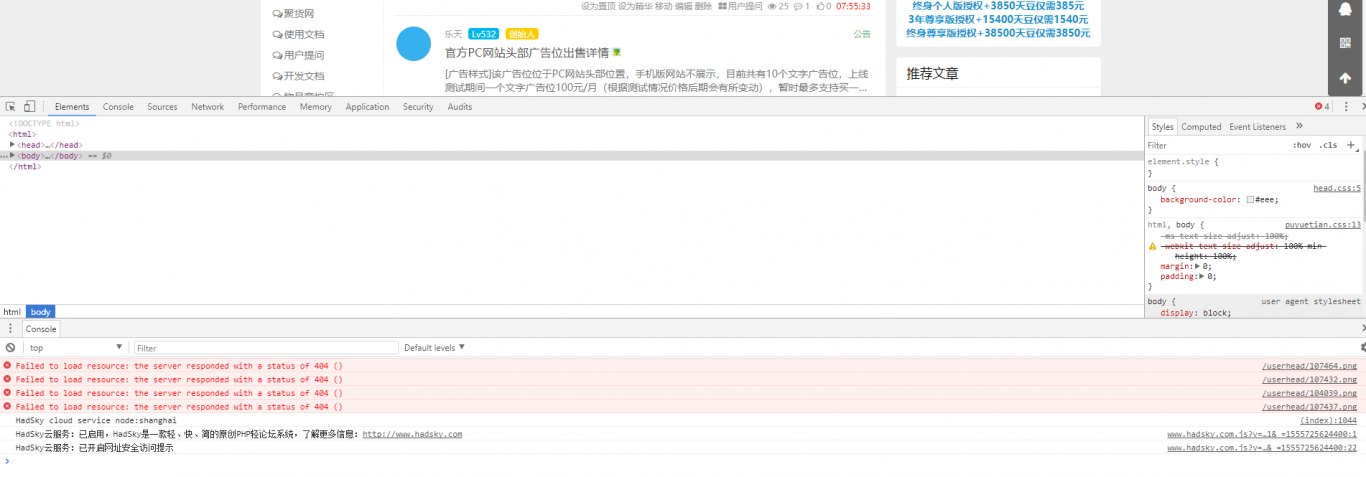
Task: Expand the body element node
Action: point(13,156)
